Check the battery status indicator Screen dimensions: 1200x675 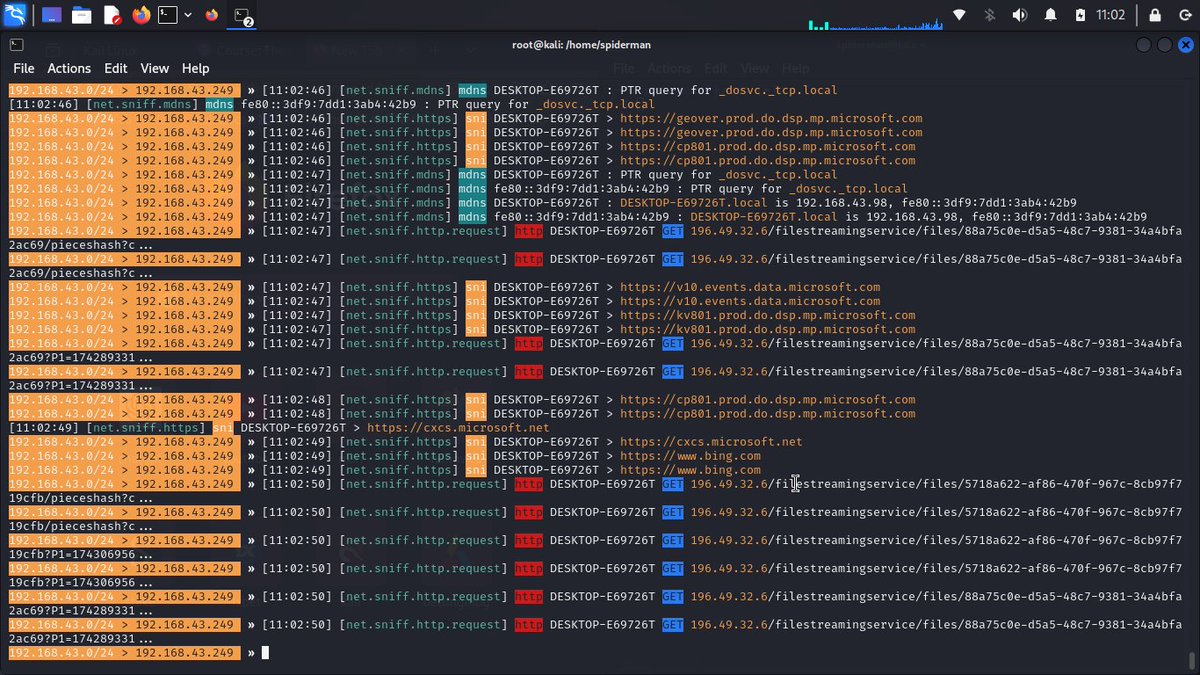click(x=1080, y=14)
